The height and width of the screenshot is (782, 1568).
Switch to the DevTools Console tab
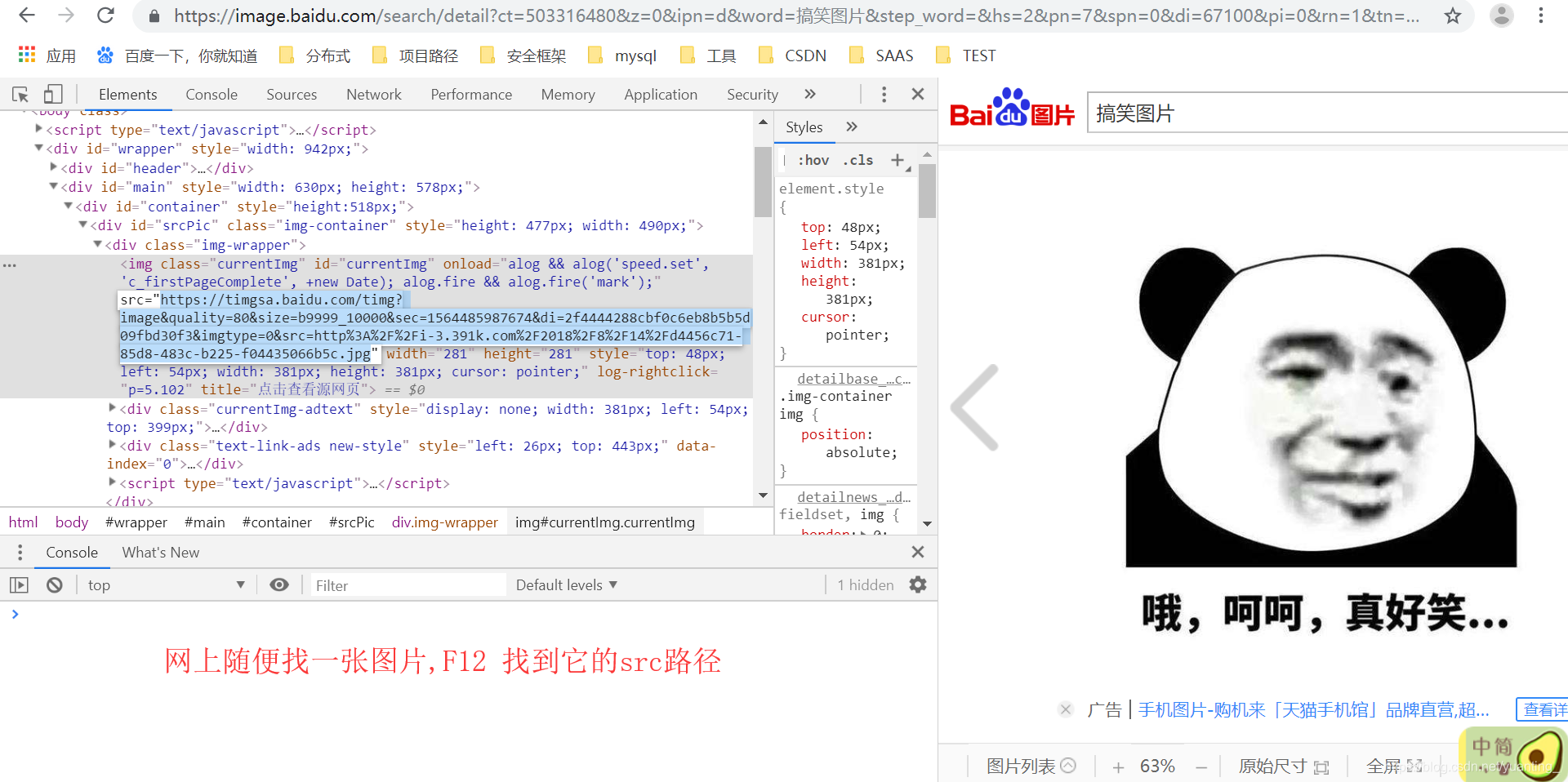(x=212, y=95)
